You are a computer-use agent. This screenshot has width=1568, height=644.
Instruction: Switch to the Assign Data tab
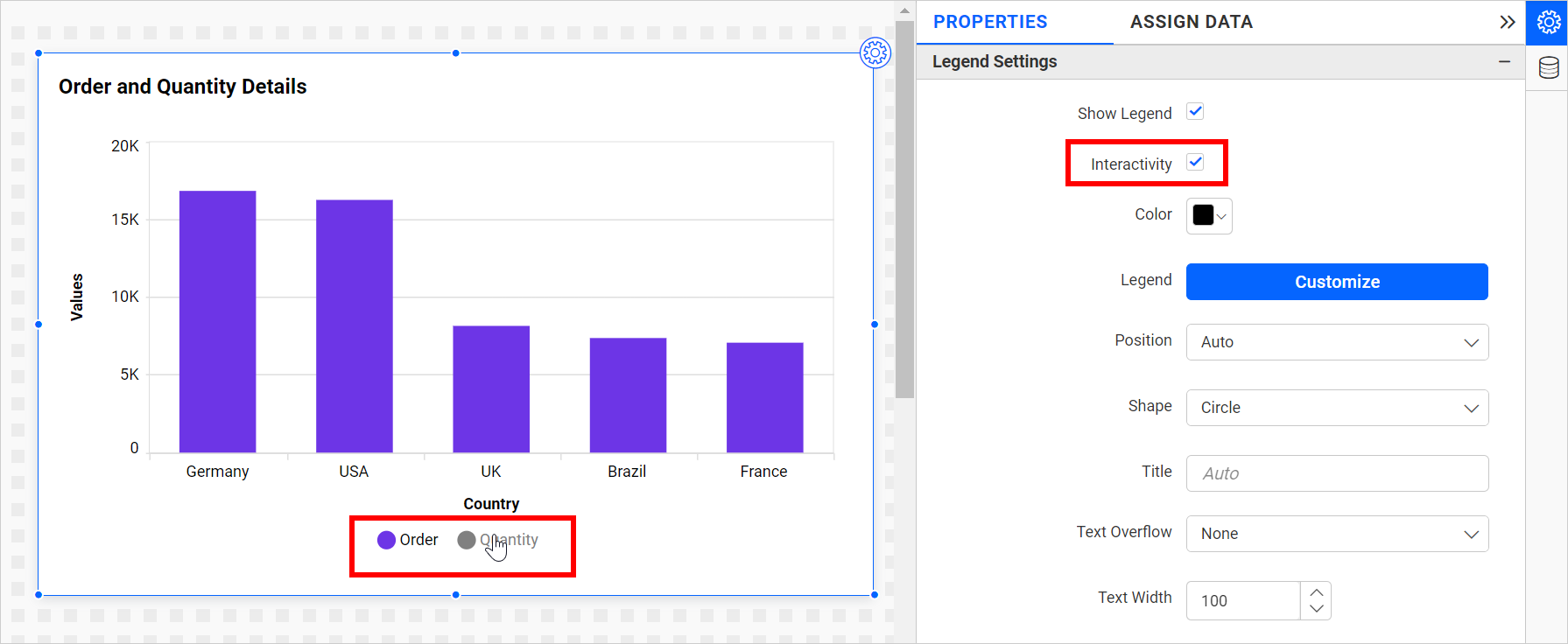[x=1191, y=22]
